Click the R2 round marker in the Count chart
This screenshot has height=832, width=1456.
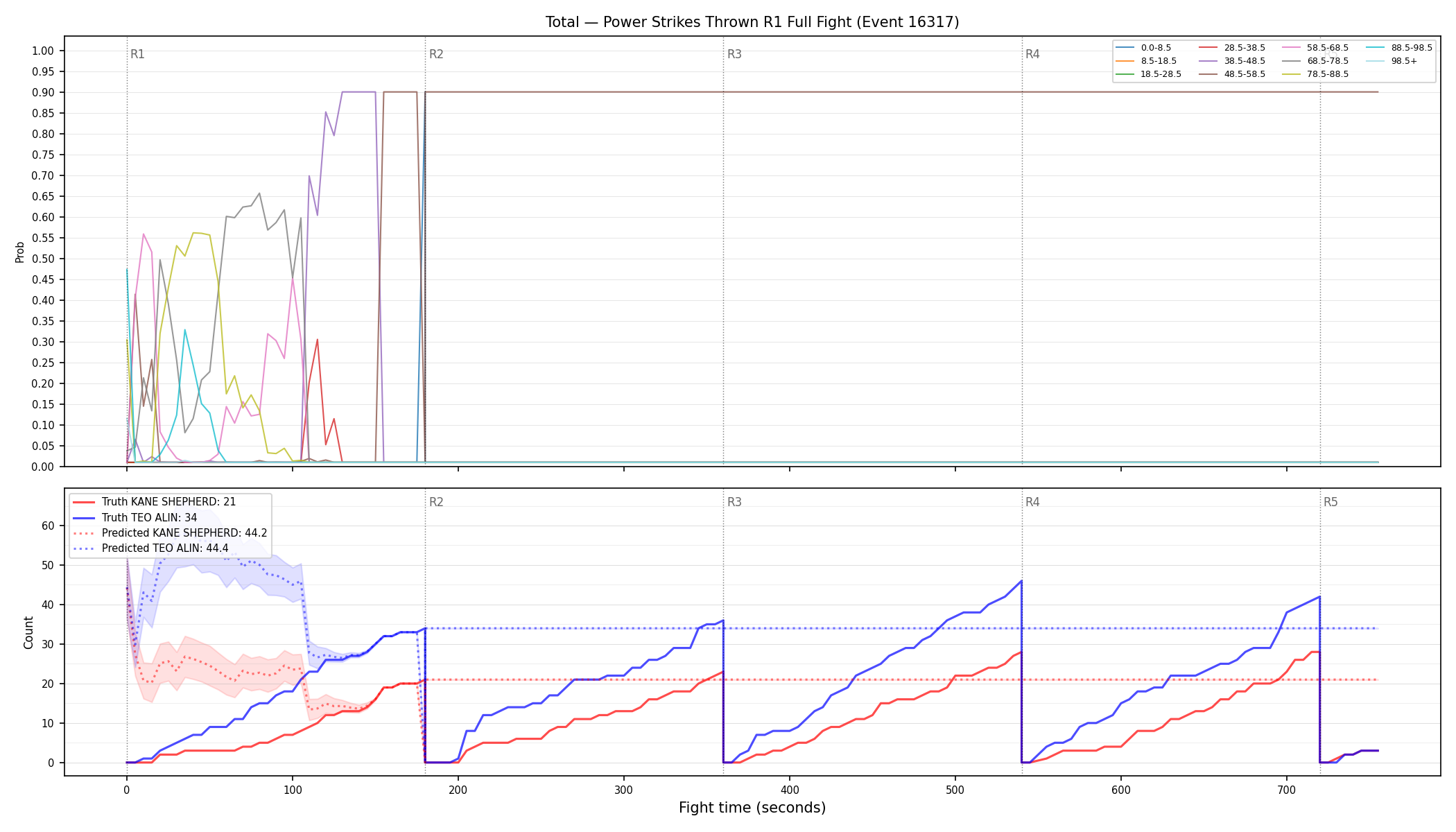[436, 502]
